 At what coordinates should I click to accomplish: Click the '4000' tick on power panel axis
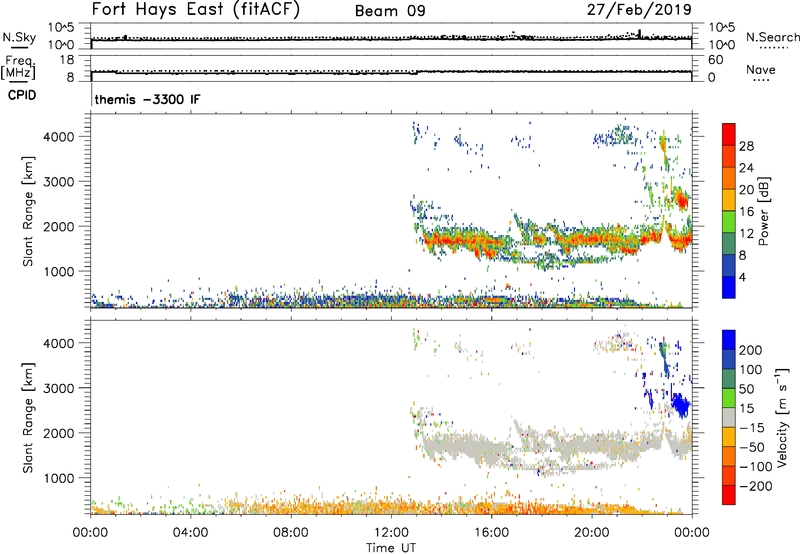pos(59,137)
